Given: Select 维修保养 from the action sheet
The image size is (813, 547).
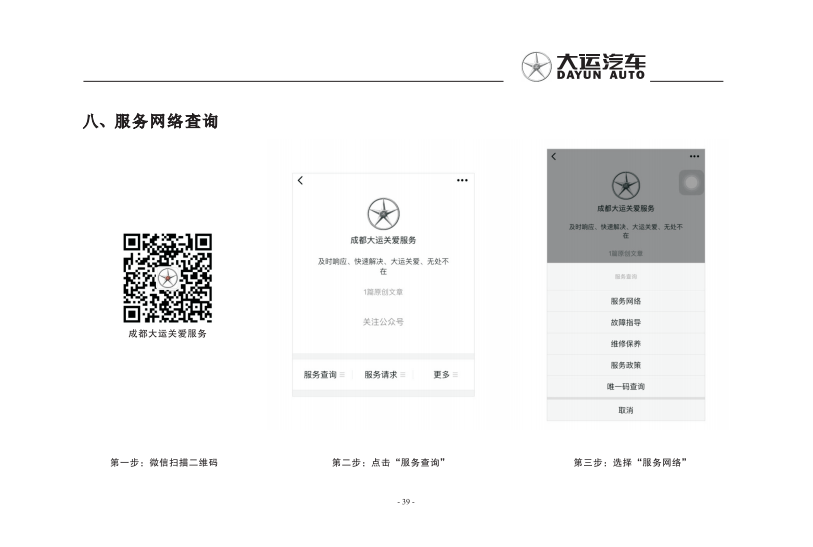Looking at the screenshot, I should pos(626,344).
